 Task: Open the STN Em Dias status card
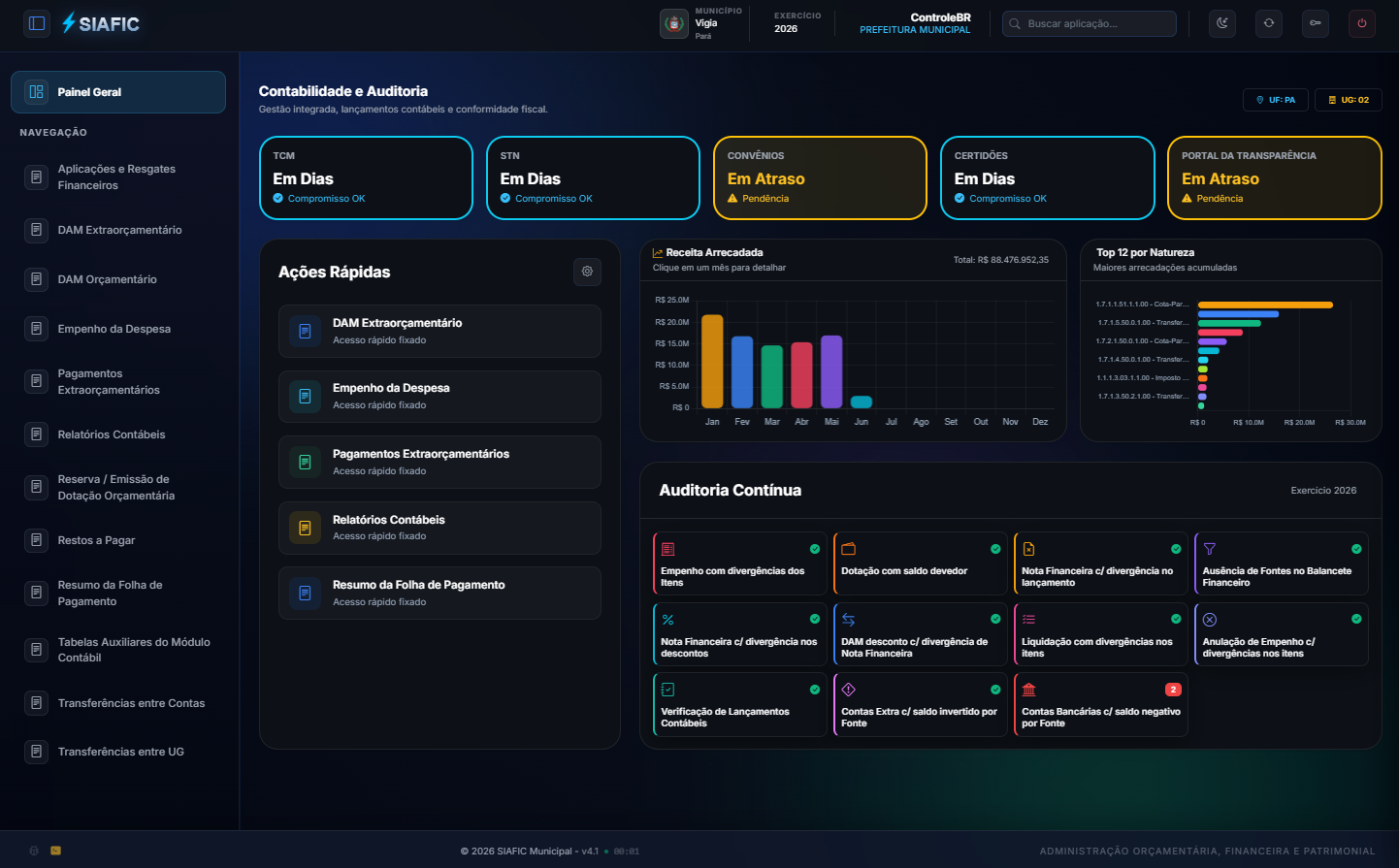[593, 178]
